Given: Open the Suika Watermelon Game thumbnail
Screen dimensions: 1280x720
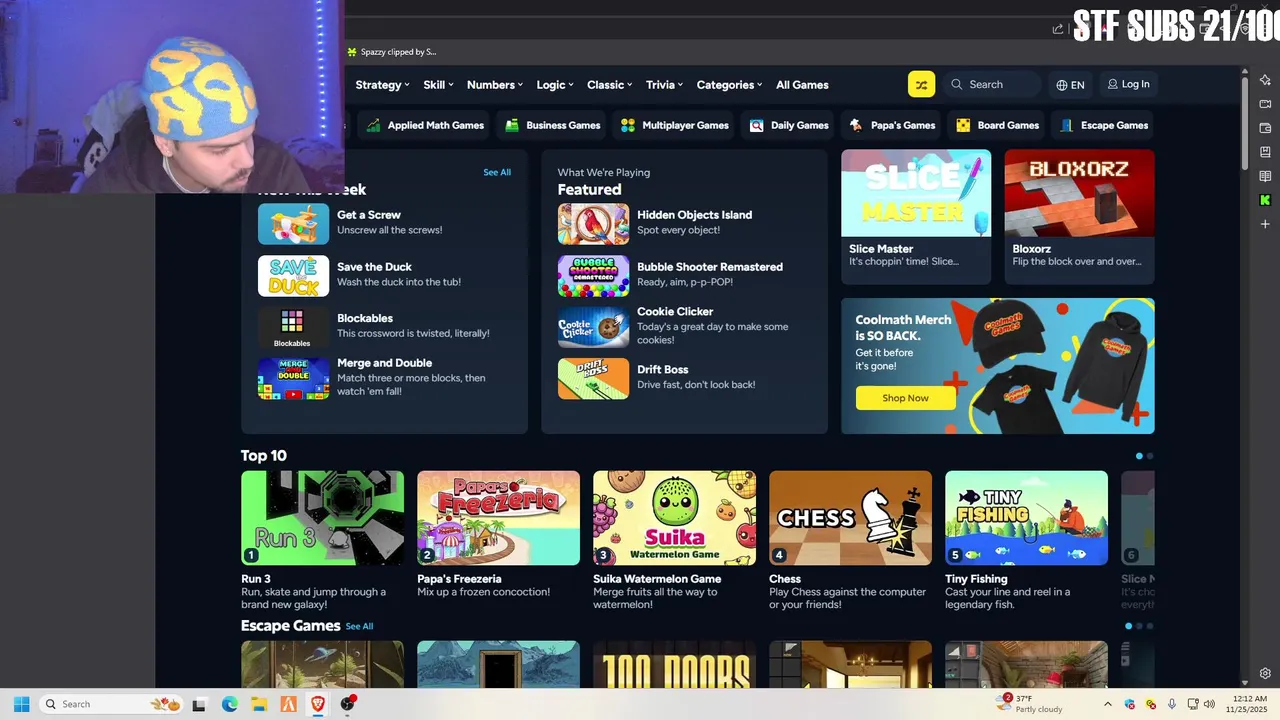Looking at the screenshot, I should tap(674, 518).
